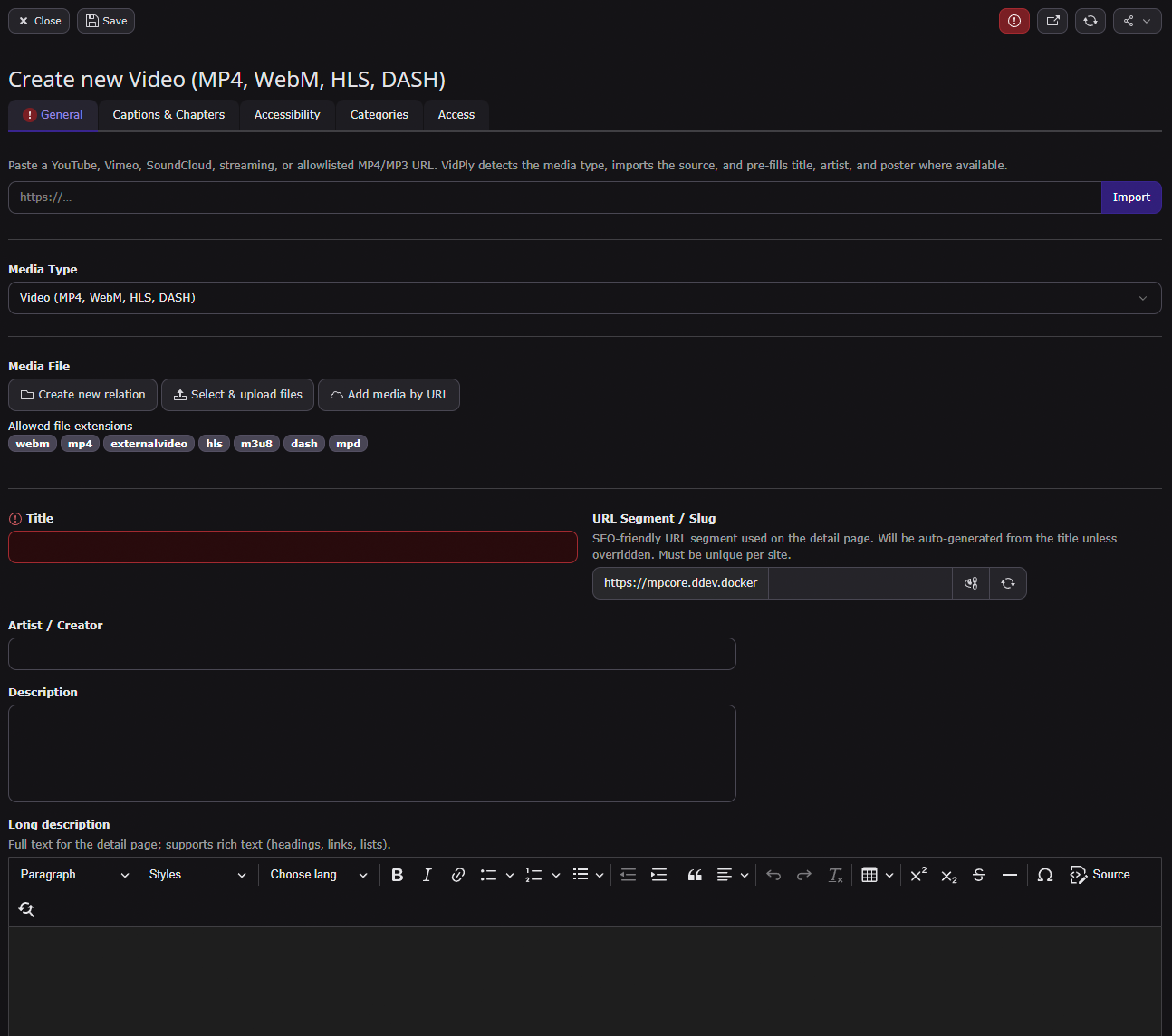The height and width of the screenshot is (1036, 1172).
Task: Insert a horizontal line
Action: 1010,875
